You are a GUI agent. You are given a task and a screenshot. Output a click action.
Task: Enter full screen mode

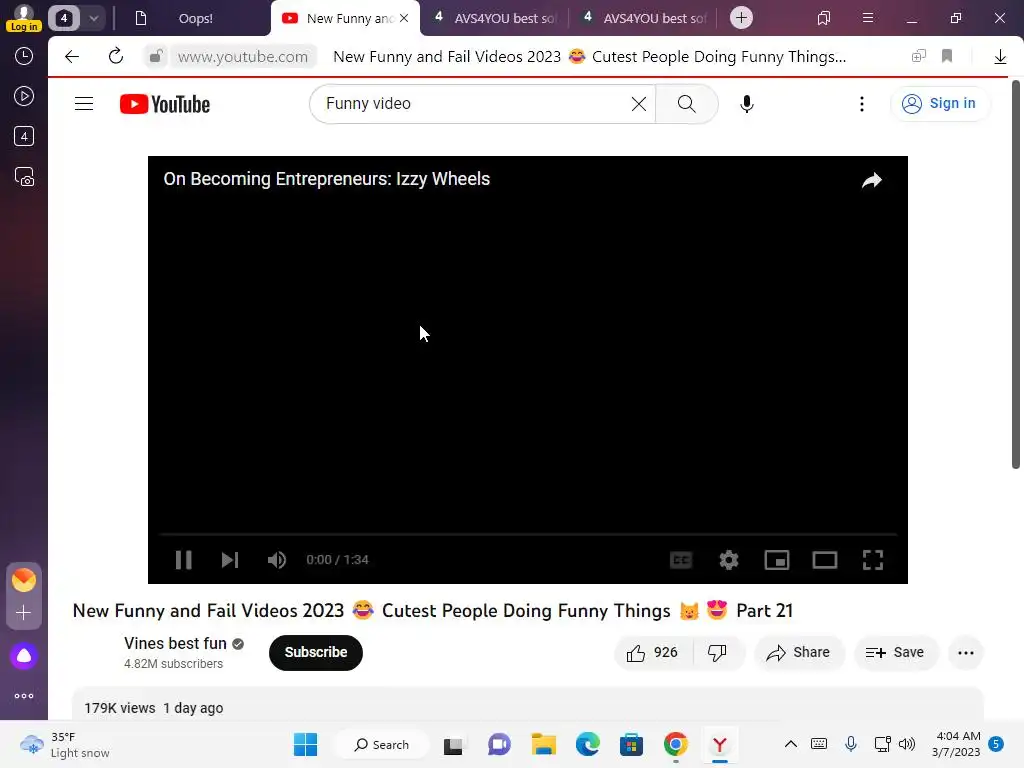(872, 560)
